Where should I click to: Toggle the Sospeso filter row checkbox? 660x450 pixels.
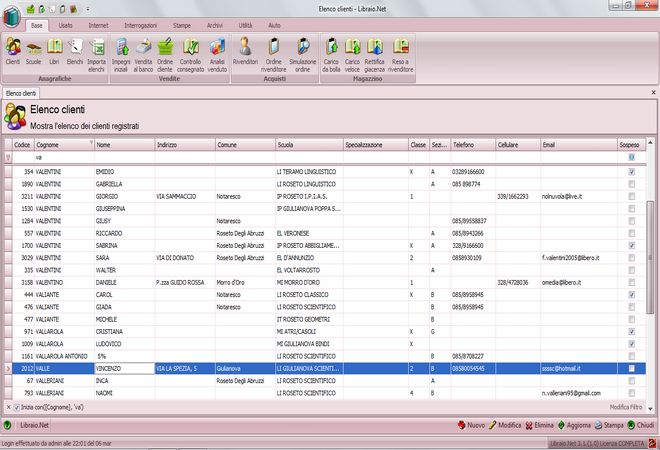tap(631, 157)
